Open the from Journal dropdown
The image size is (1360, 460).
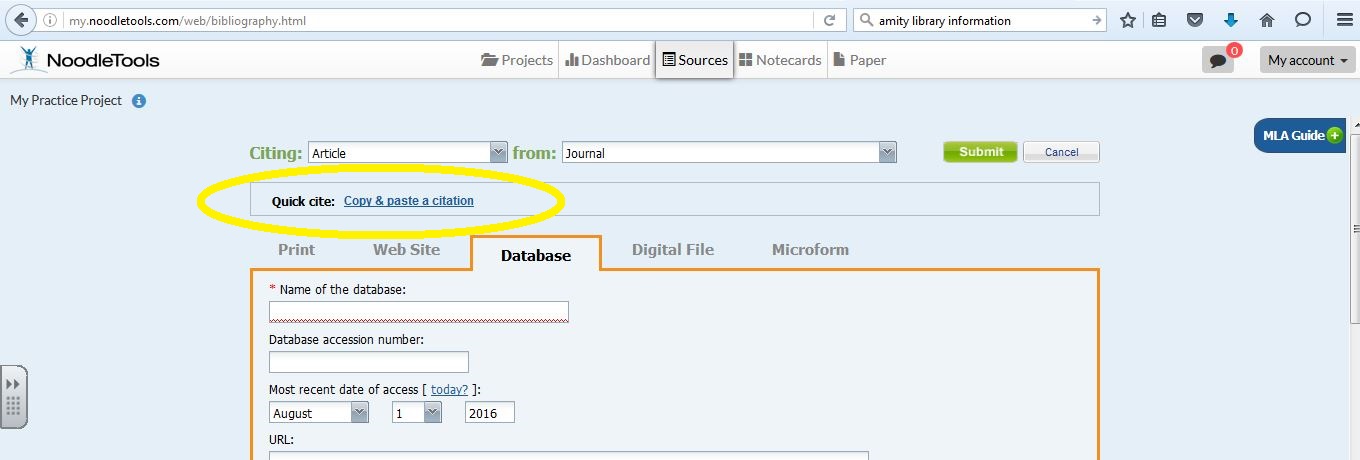pyautogui.click(x=730, y=153)
